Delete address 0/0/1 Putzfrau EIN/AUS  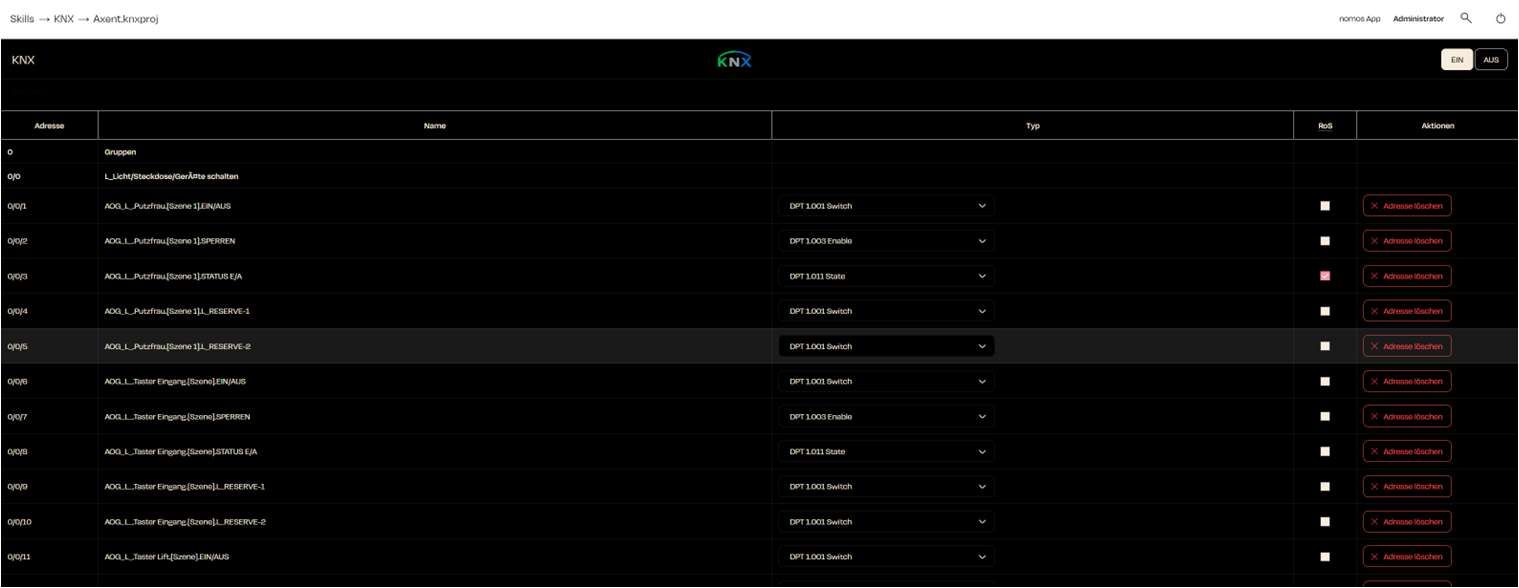point(1406,206)
